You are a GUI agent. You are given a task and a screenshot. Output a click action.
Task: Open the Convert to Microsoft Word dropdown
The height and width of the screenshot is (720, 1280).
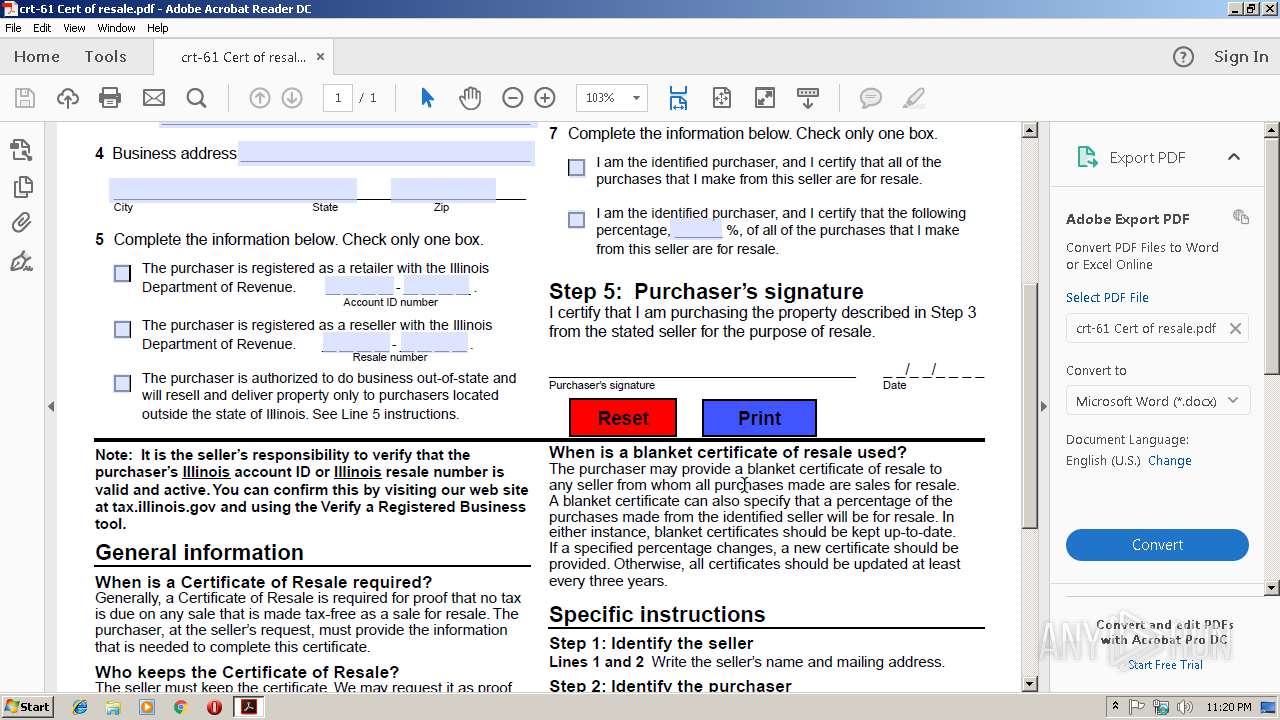(x=1157, y=401)
